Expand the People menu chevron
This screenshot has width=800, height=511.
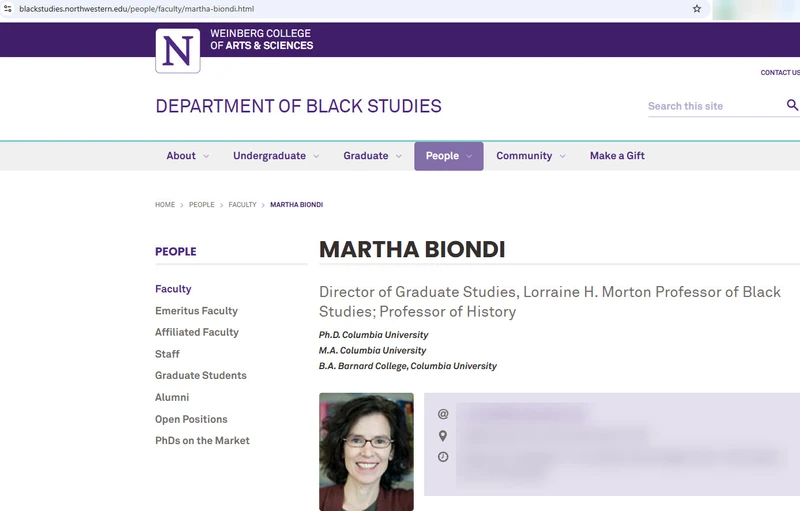pos(469,156)
